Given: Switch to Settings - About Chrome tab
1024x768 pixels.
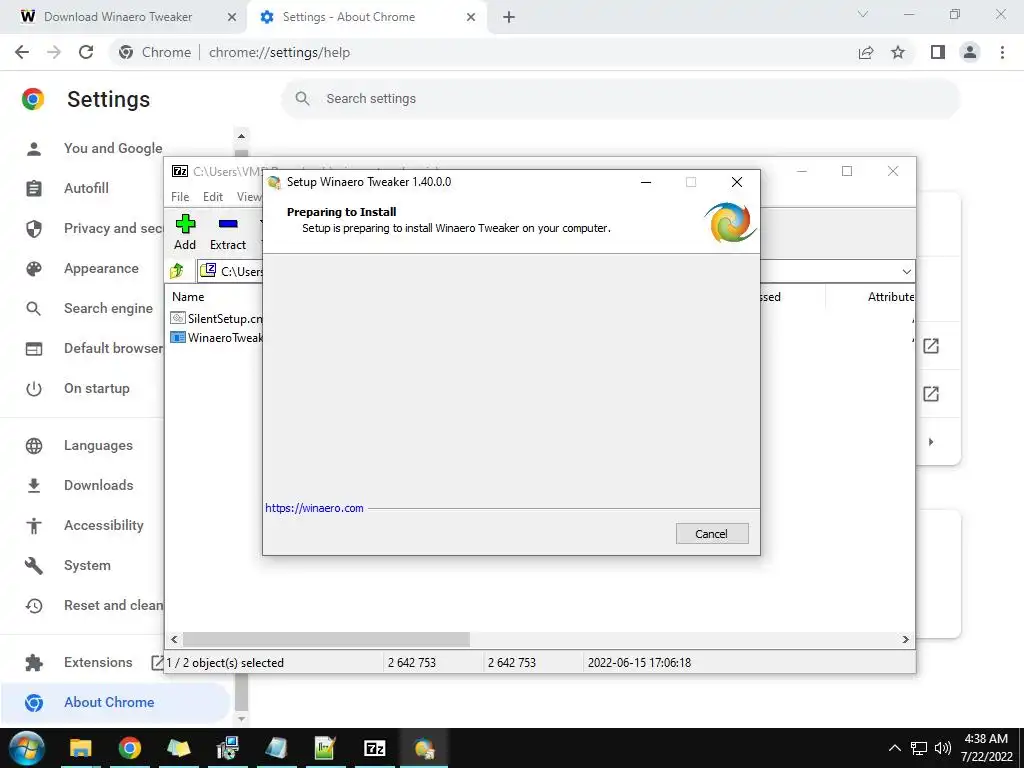Looking at the screenshot, I should tap(349, 17).
